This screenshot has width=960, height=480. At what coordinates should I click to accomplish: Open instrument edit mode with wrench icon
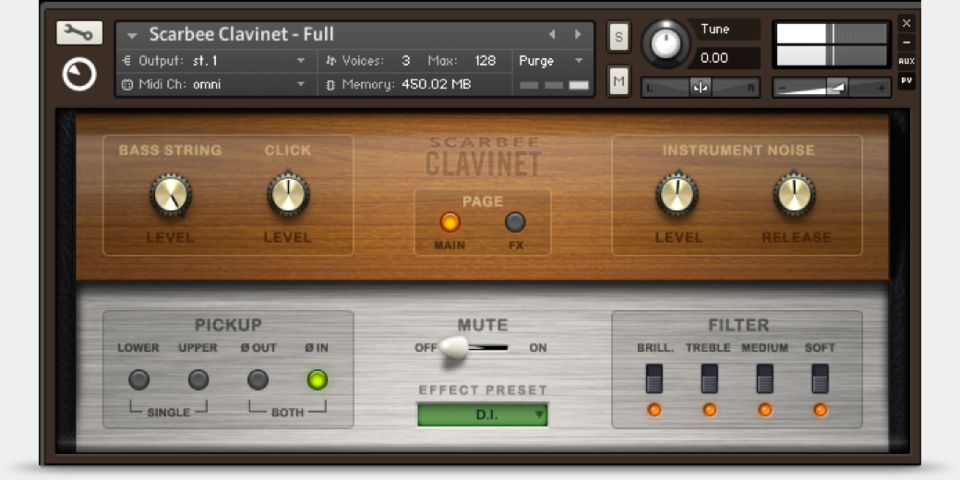pos(79,33)
